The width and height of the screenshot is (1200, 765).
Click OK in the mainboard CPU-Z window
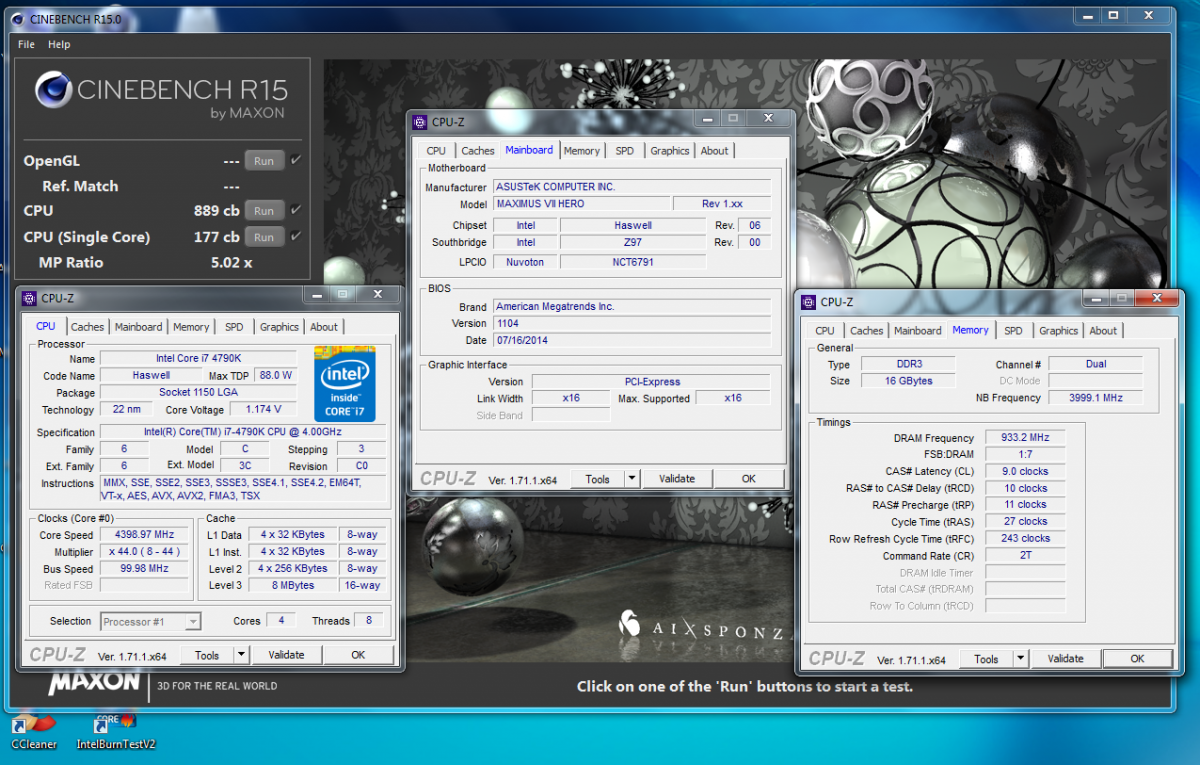click(749, 479)
